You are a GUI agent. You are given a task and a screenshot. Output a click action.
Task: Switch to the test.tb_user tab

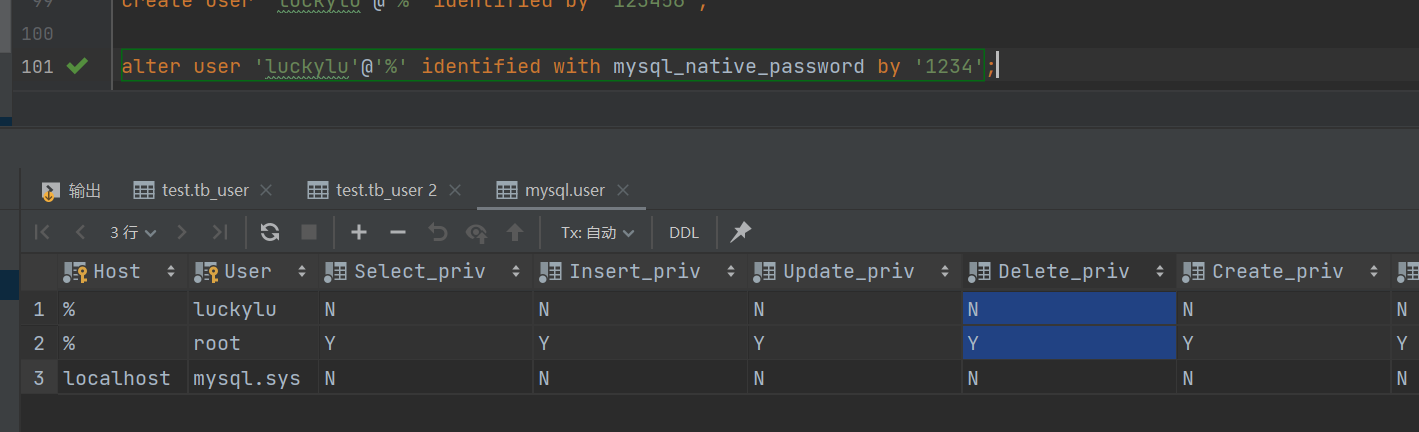tap(191, 190)
